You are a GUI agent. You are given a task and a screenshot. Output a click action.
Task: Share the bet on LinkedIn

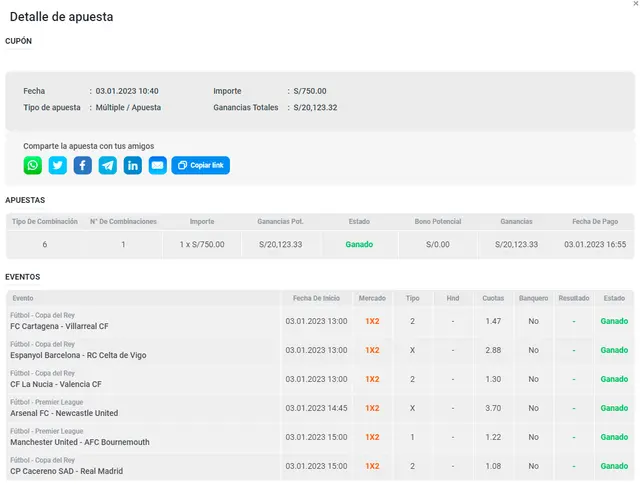click(x=133, y=165)
